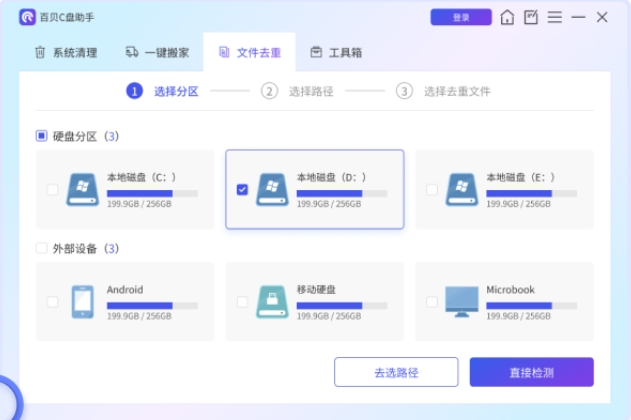Click the document icon of 文件去重
This screenshot has height=420, width=631.
click(224, 52)
